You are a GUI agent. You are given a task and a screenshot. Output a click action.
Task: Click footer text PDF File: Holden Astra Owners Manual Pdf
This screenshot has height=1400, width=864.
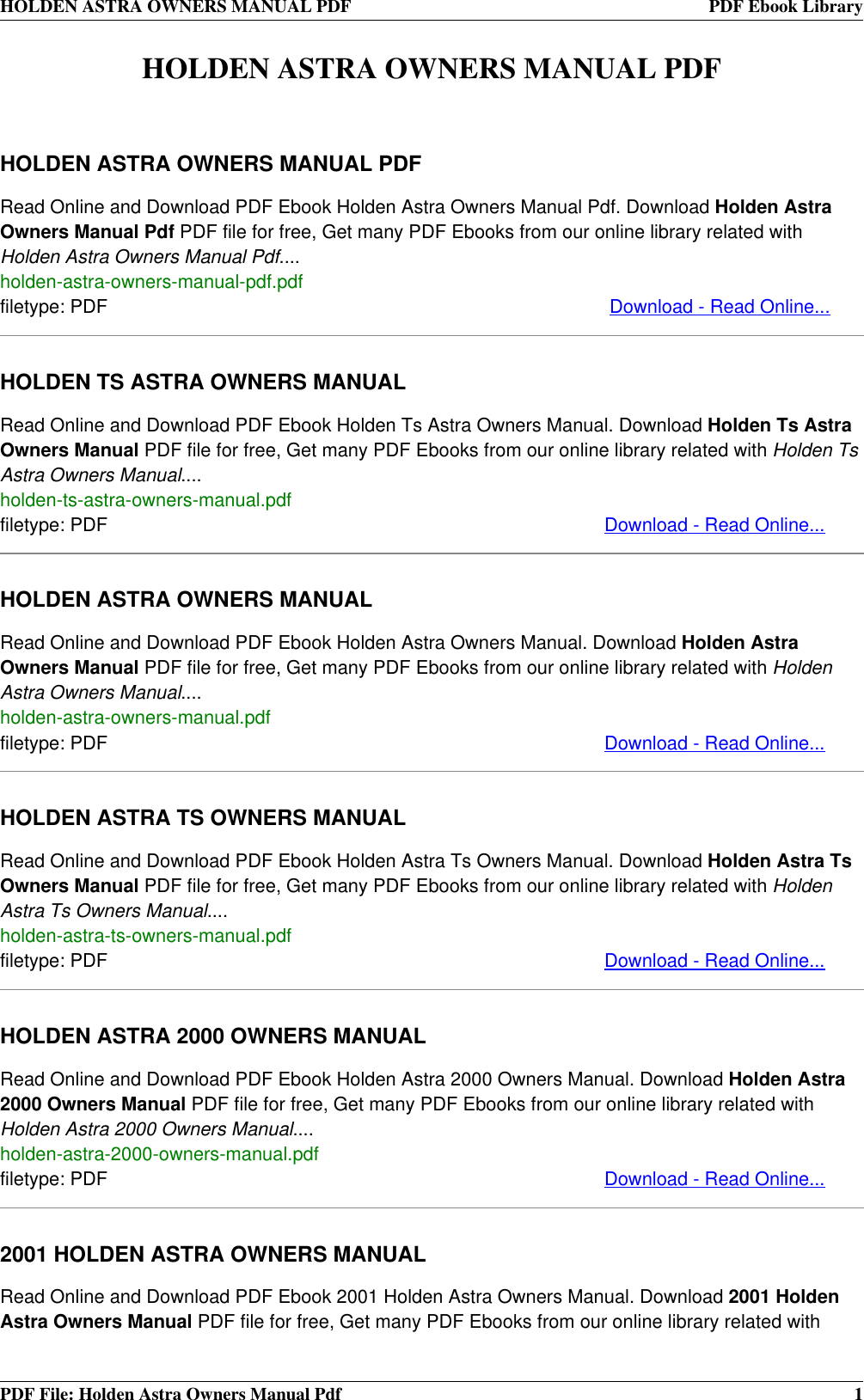[171, 1393]
